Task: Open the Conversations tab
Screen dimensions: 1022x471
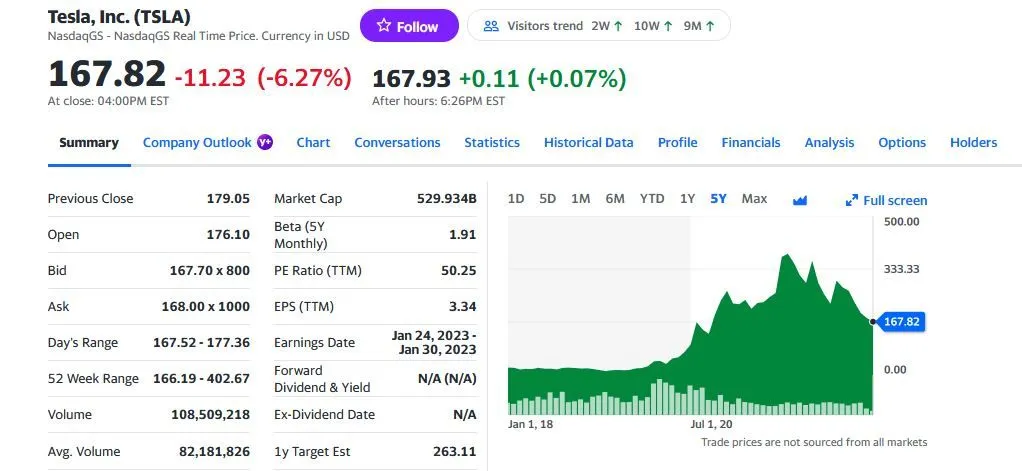Action: click(397, 143)
